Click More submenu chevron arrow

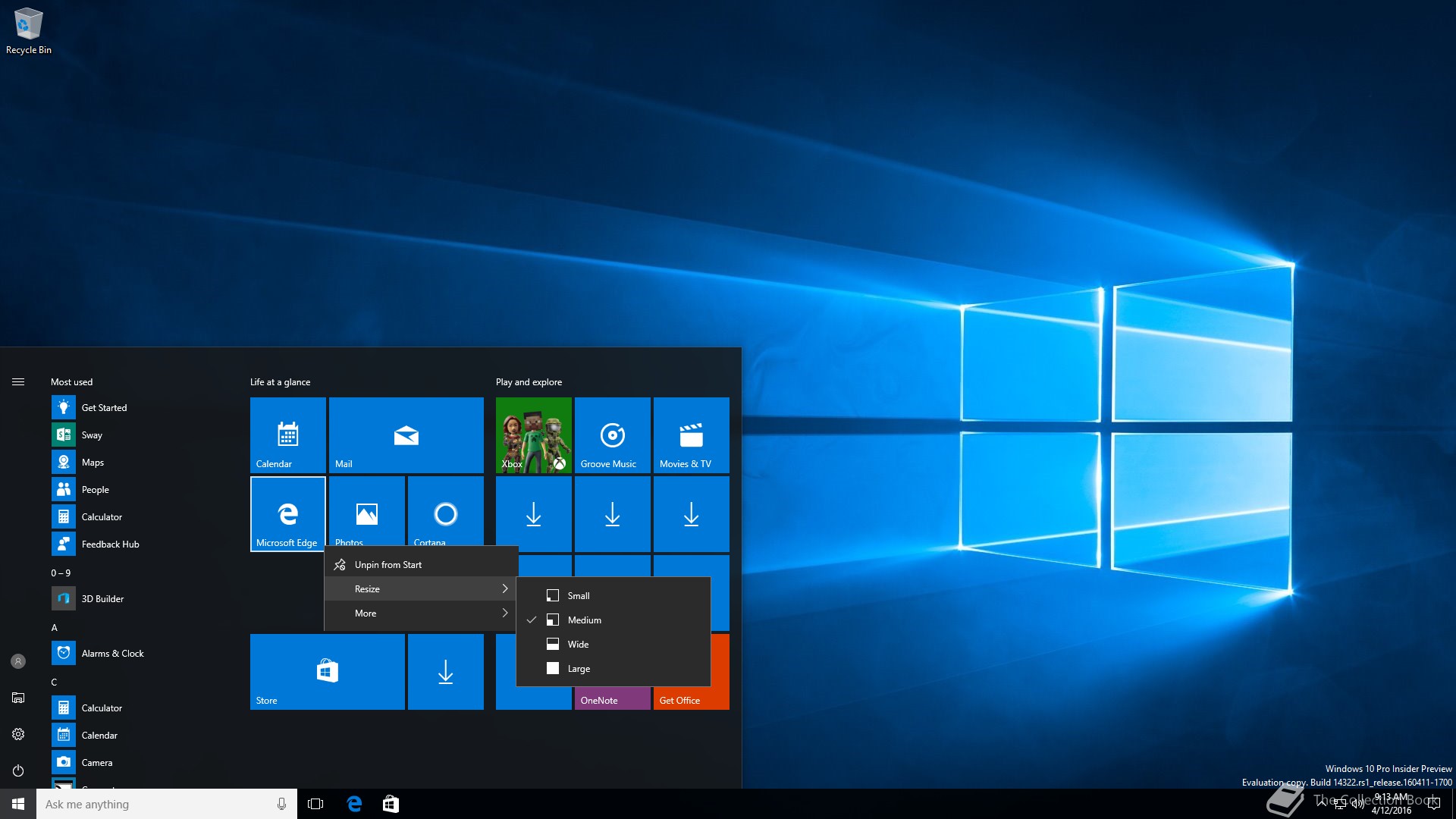(505, 613)
